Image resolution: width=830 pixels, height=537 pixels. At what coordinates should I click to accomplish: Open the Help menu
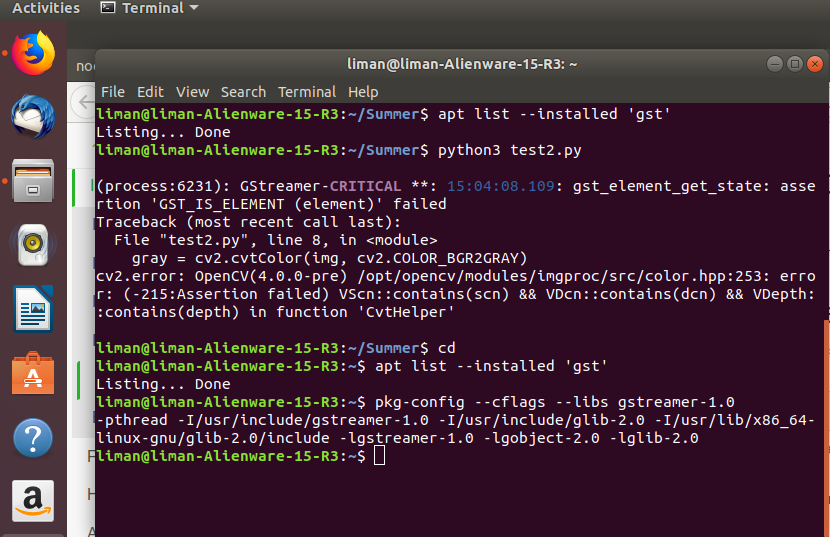click(x=363, y=92)
